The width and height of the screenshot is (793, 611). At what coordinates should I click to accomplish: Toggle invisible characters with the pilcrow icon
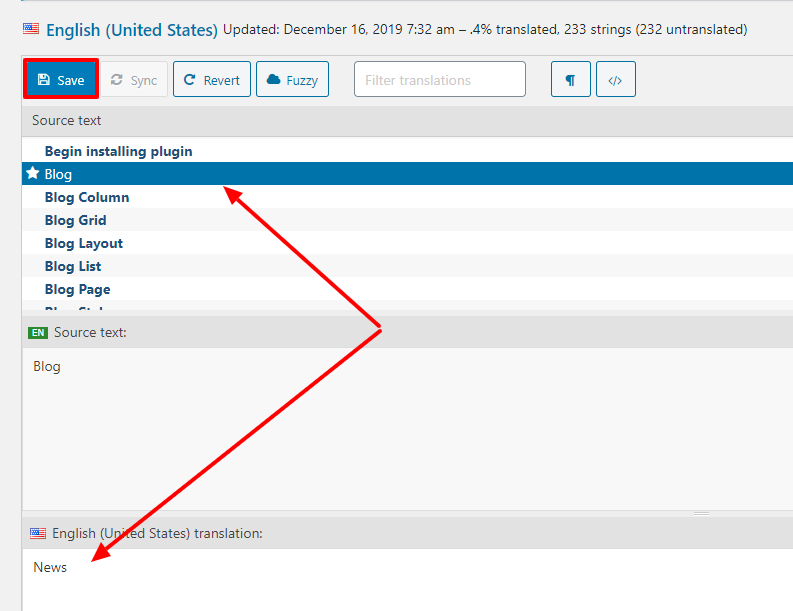(x=570, y=80)
